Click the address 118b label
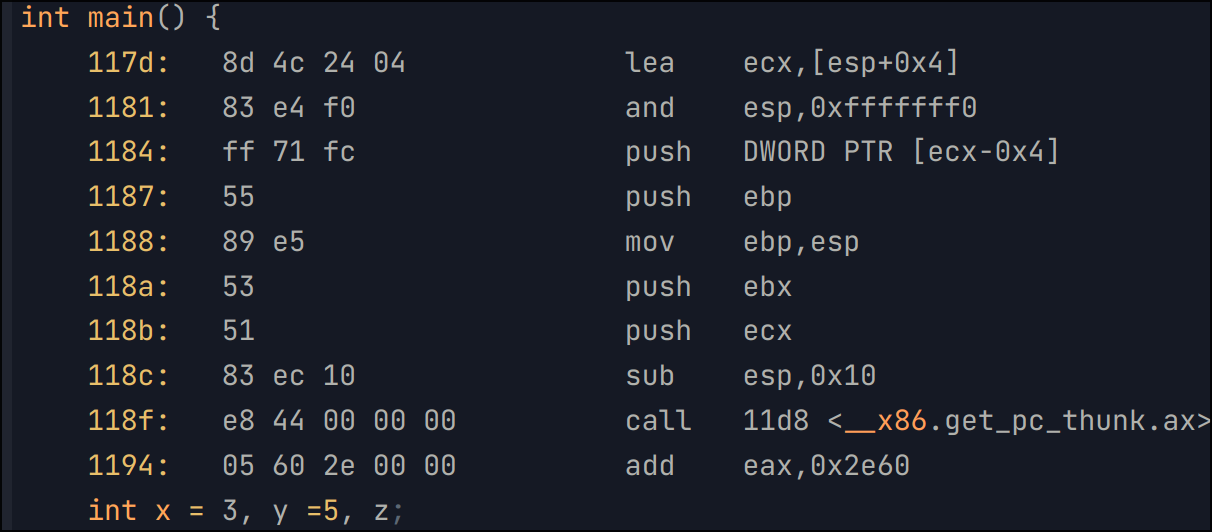This screenshot has height=532, width=1212. [x=129, y=331]
